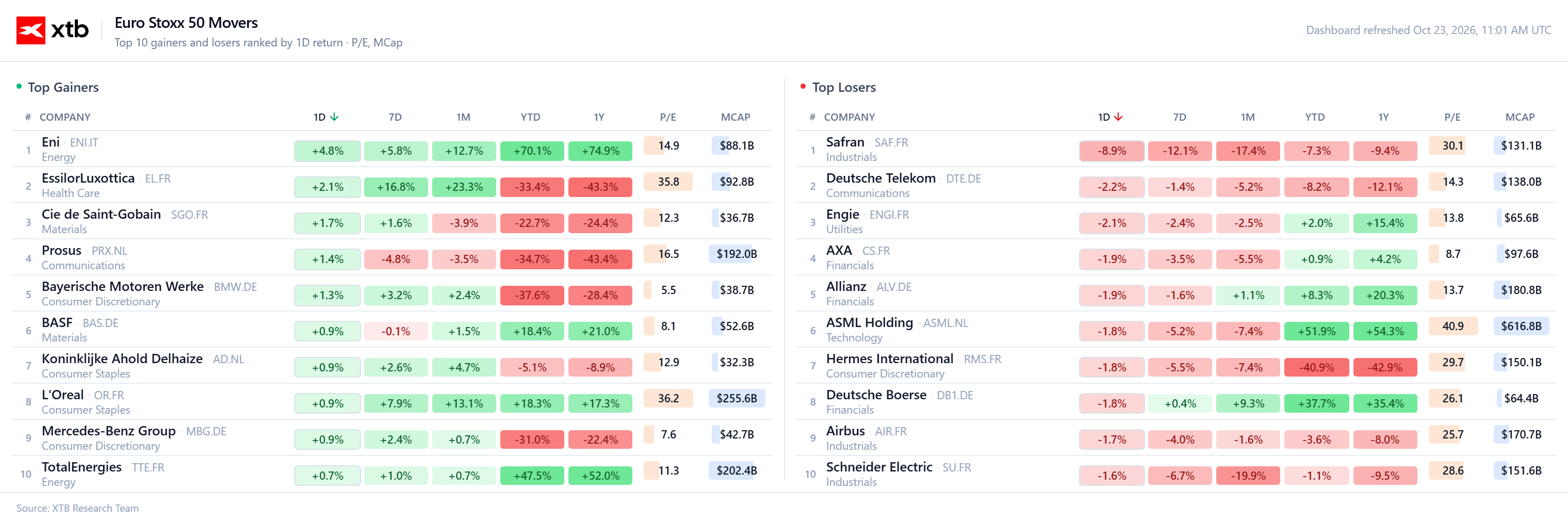1568x521 pixels.
Task: Open the Safran company name in Top Losers
Action: point(845,142)
